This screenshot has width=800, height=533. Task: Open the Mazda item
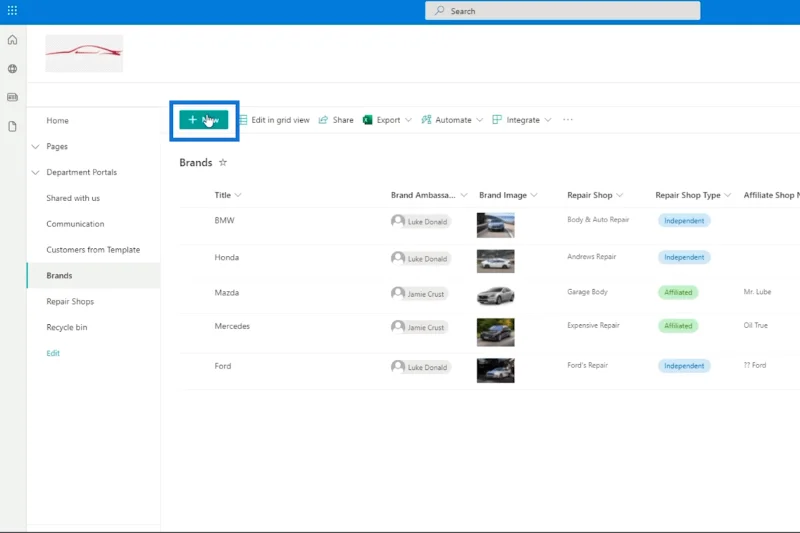pos(227,293)
